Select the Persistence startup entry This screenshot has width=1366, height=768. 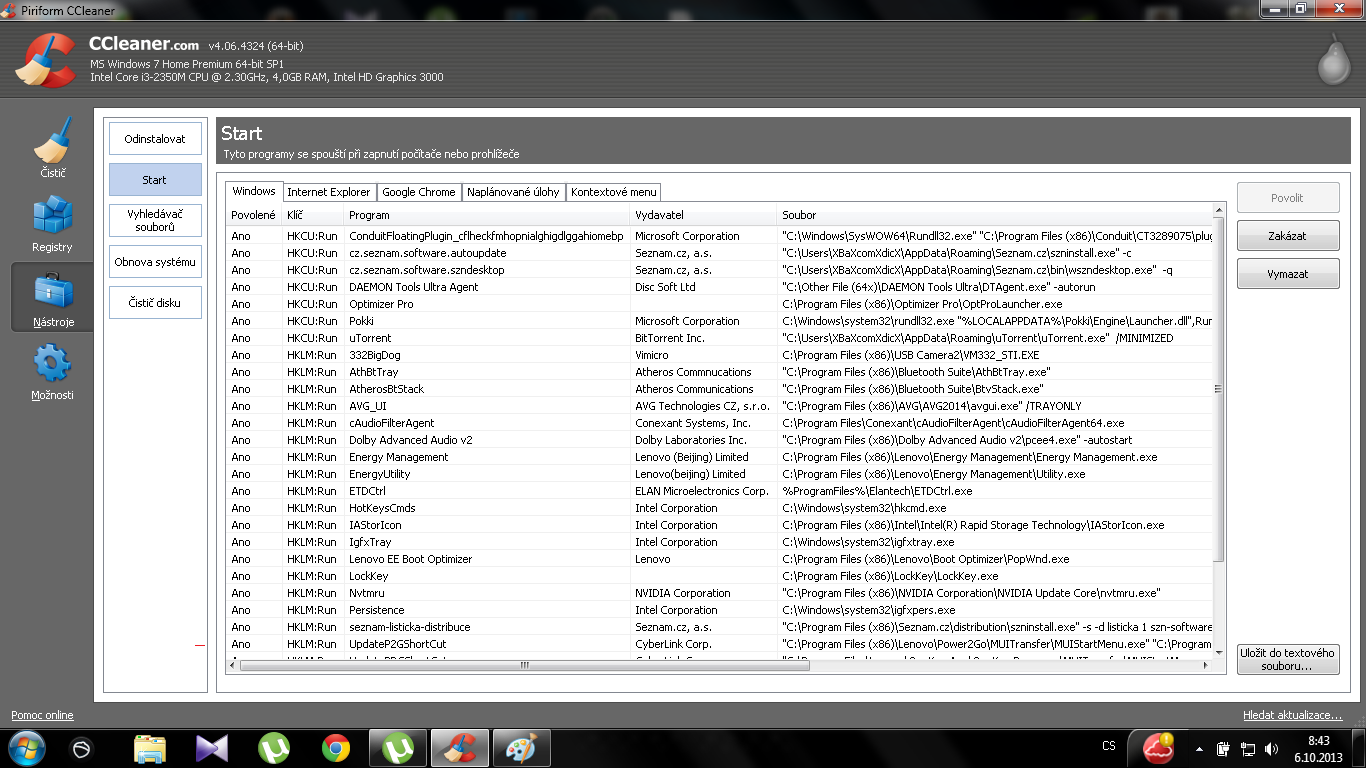coord(719,610)
